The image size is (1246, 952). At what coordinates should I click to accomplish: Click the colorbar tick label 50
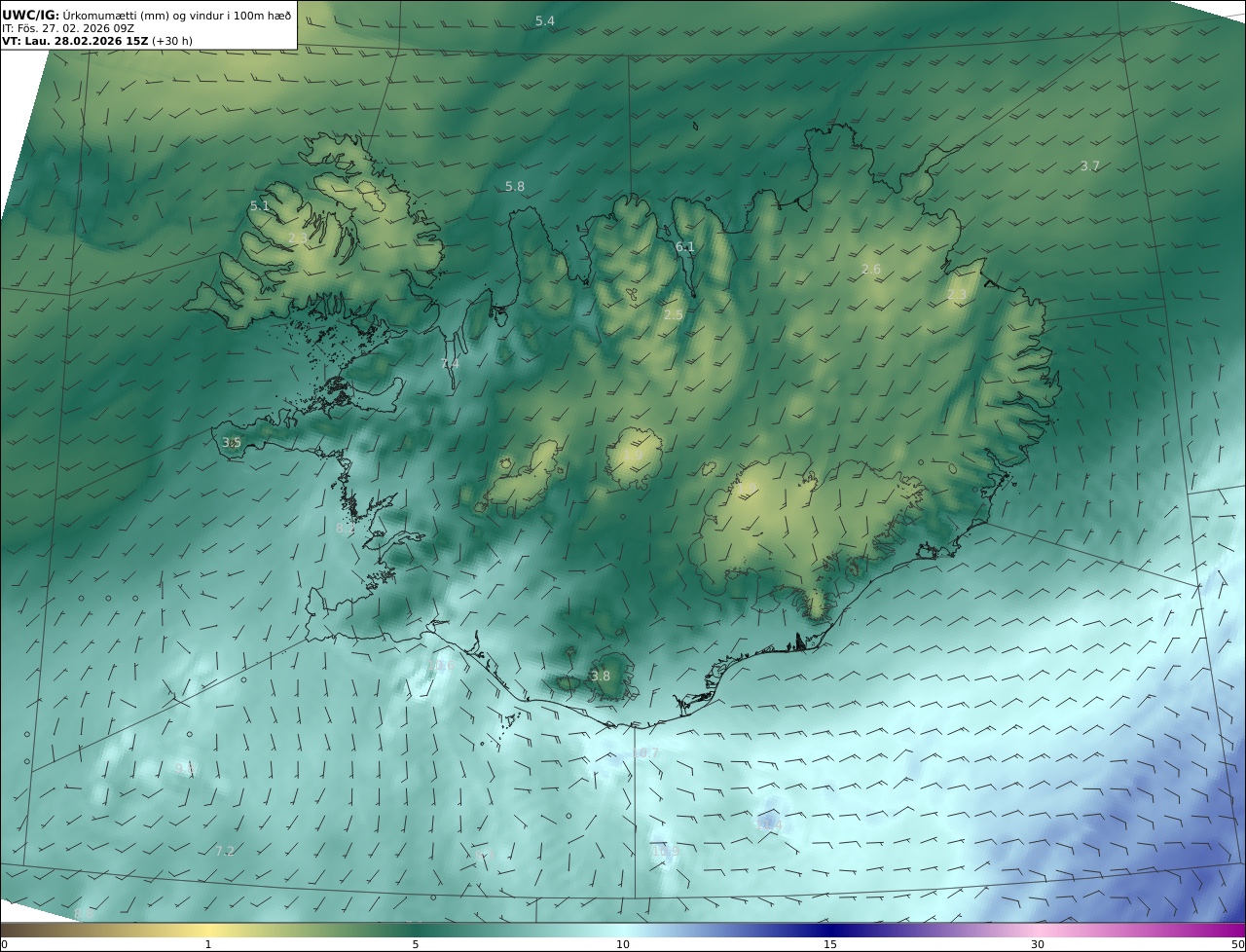1238,944
